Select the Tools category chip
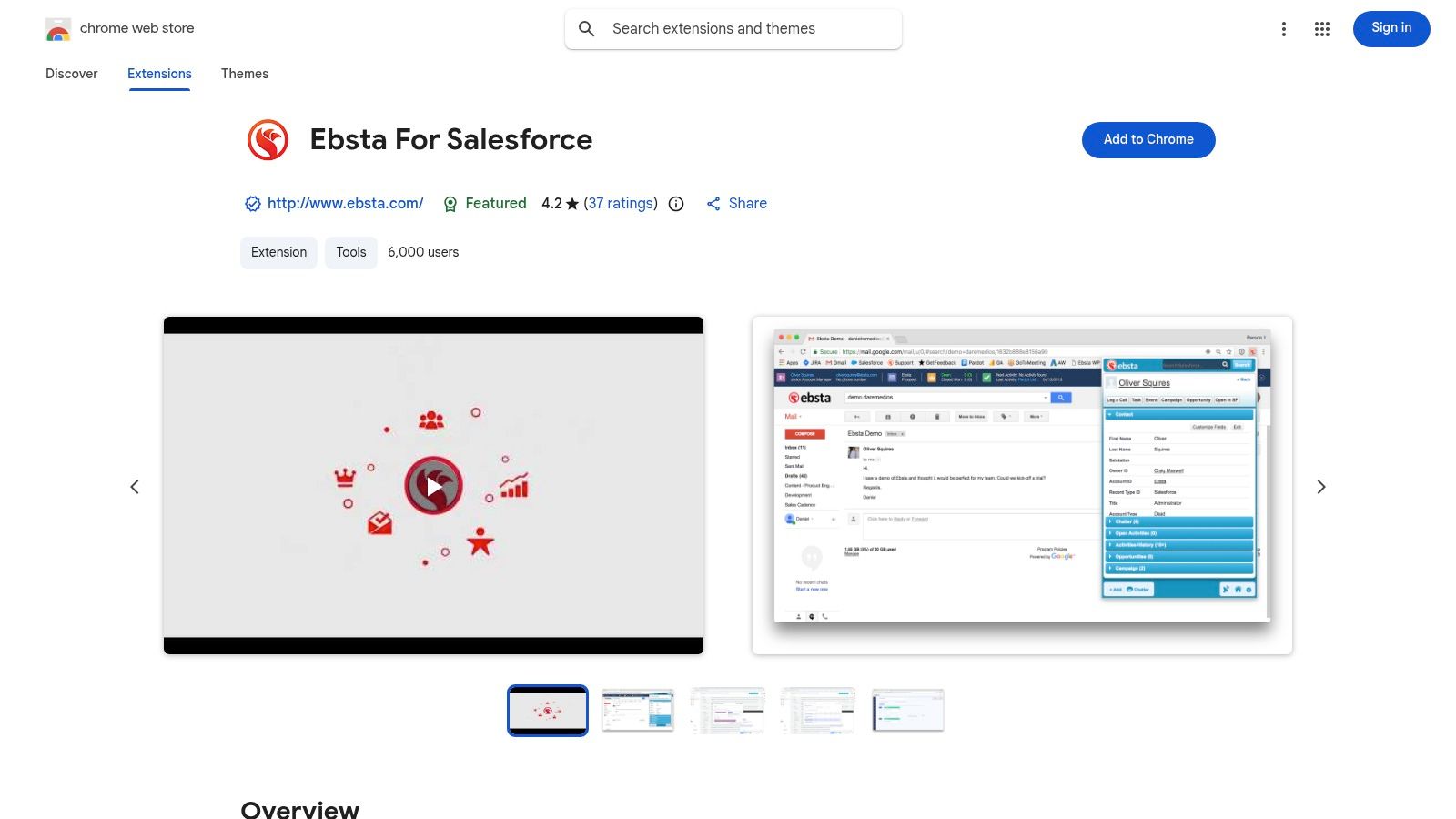 350,252
